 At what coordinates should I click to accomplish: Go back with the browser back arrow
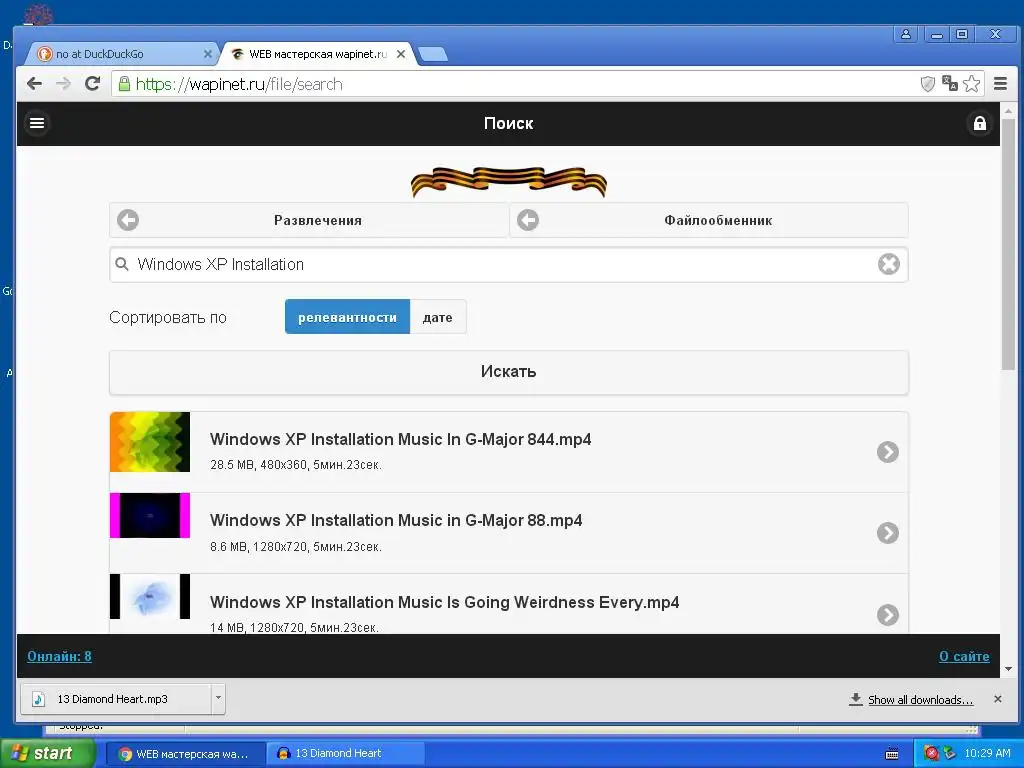coord(34,84)
